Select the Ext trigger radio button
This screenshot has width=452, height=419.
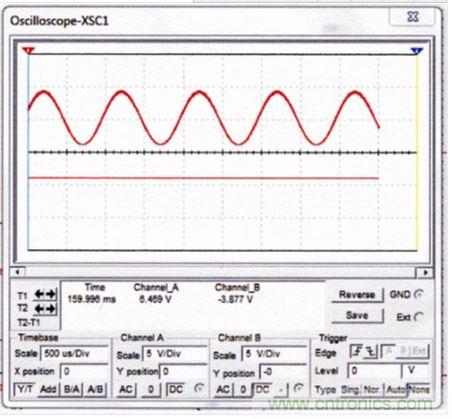click(419, 316)
